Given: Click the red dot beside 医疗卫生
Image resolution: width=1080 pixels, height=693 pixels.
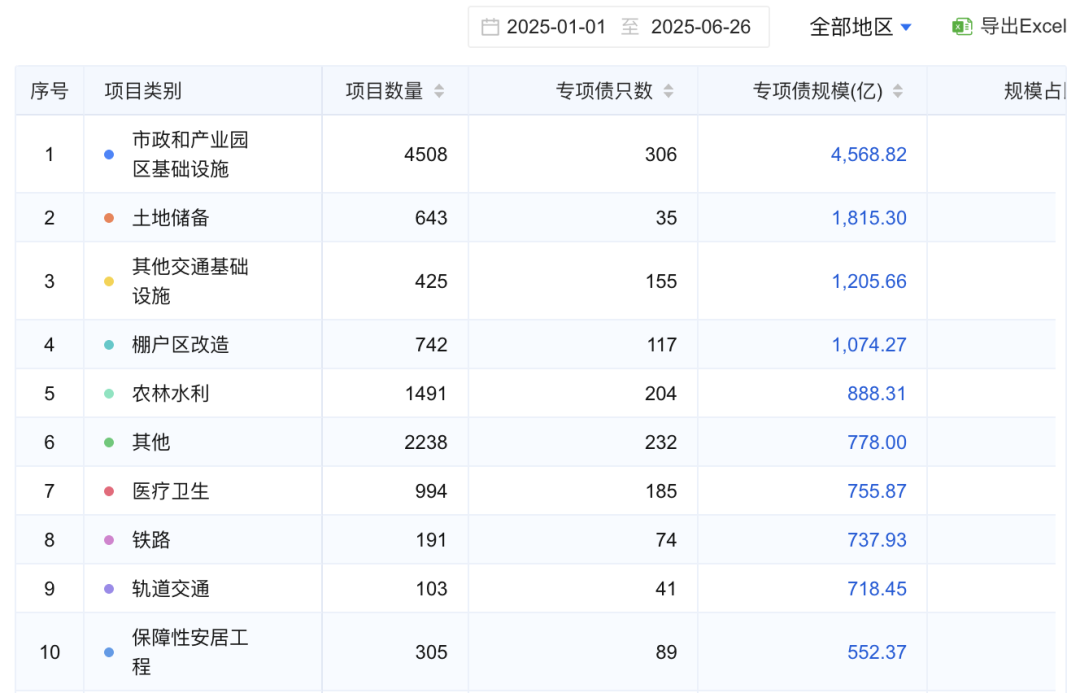Looking at the screenshot, I should pos(109,491).
